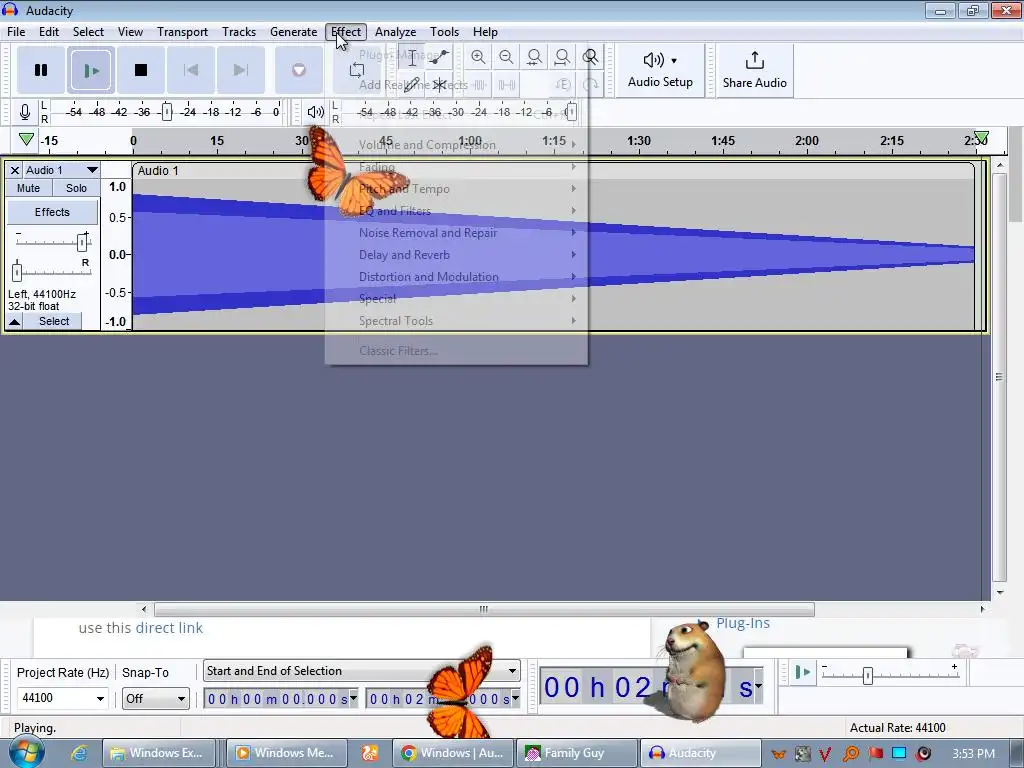Follow the 'direct link' hyperlink in background page
This screenshot has width=1024, height=768.
coord(171,628)
